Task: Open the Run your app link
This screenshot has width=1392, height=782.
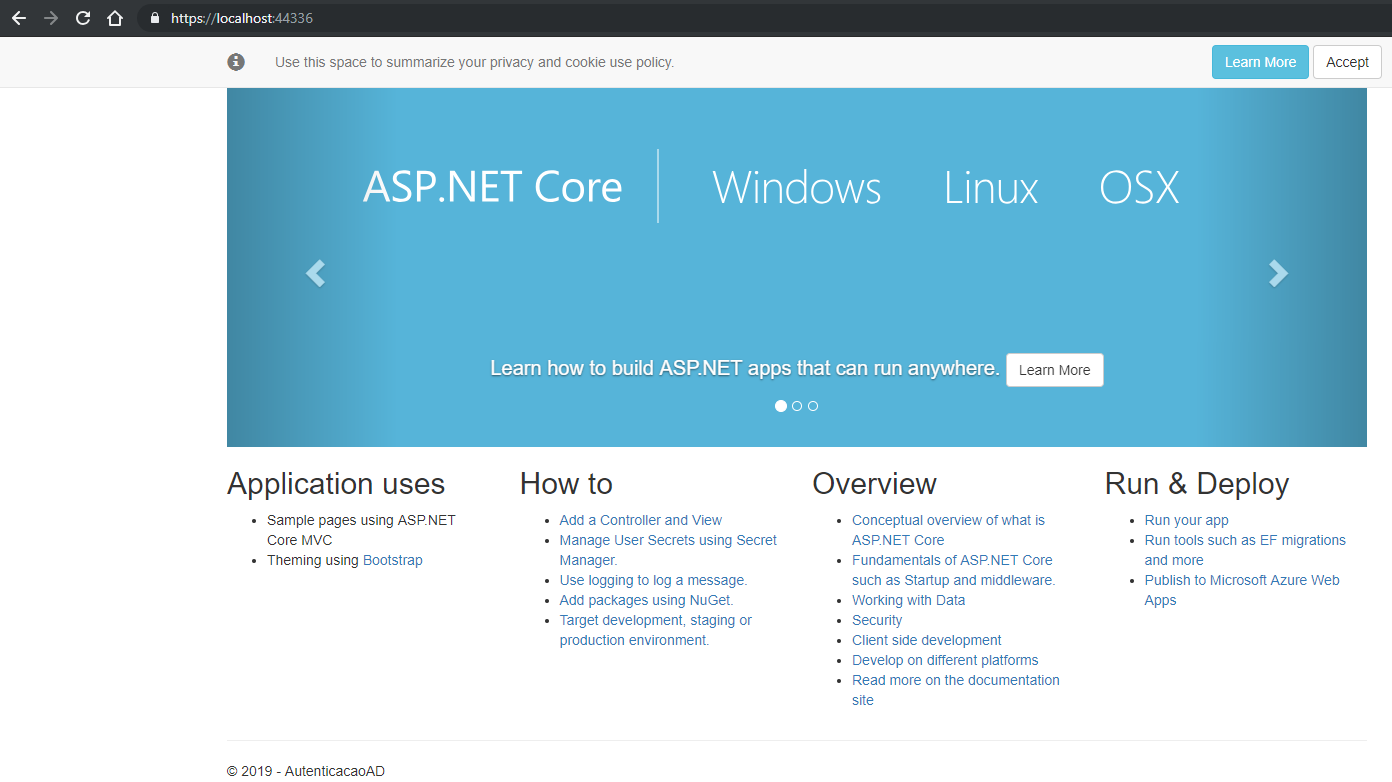Action: pyautogui.click(x=1186, y=520)
